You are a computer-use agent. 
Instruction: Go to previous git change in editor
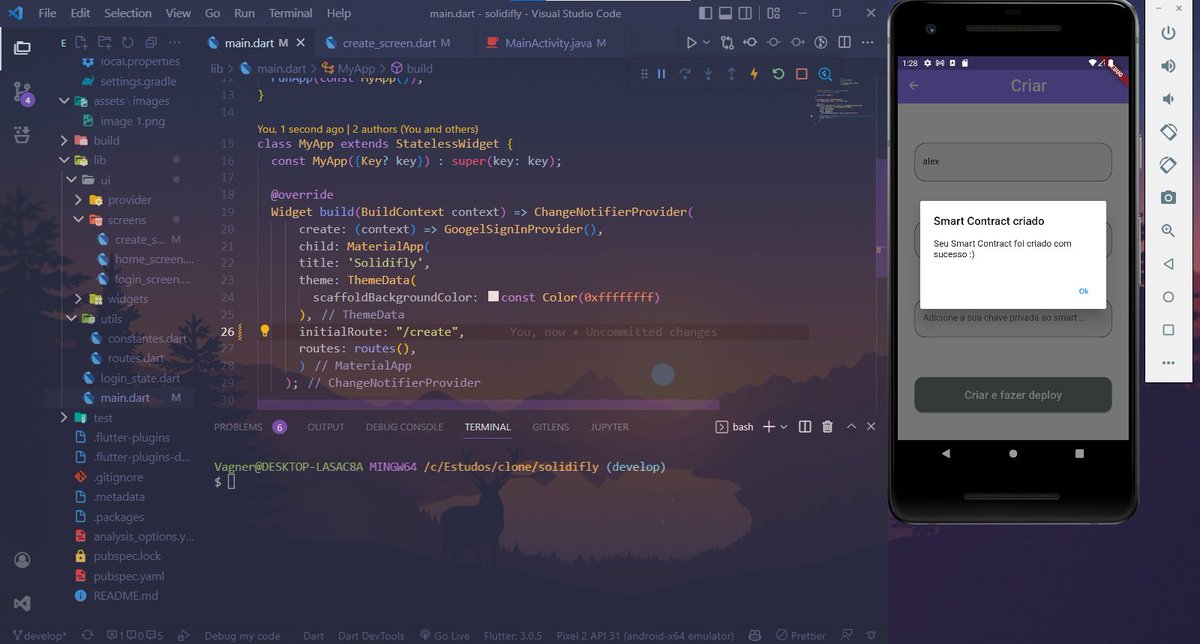pyautogui.click(x=750, y=43)
